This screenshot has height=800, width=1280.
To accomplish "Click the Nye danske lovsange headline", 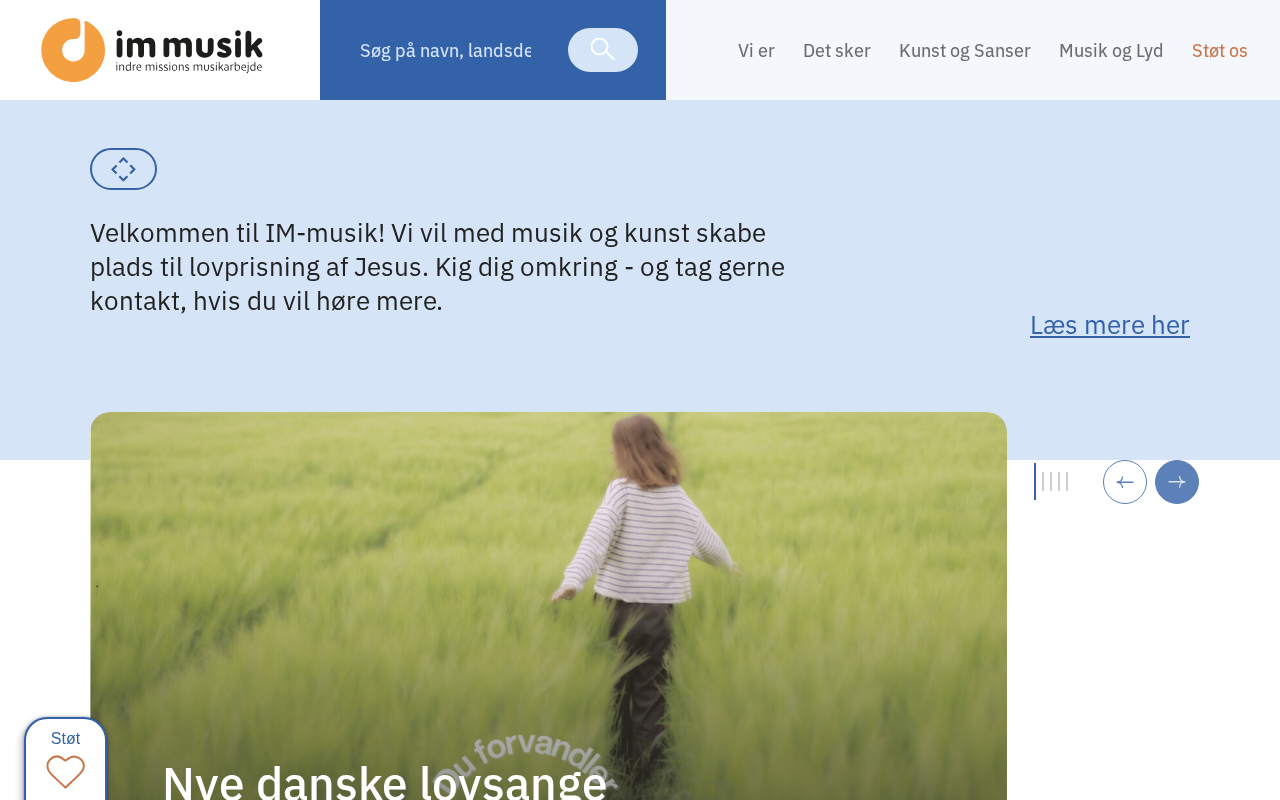I will pos(384,781).
